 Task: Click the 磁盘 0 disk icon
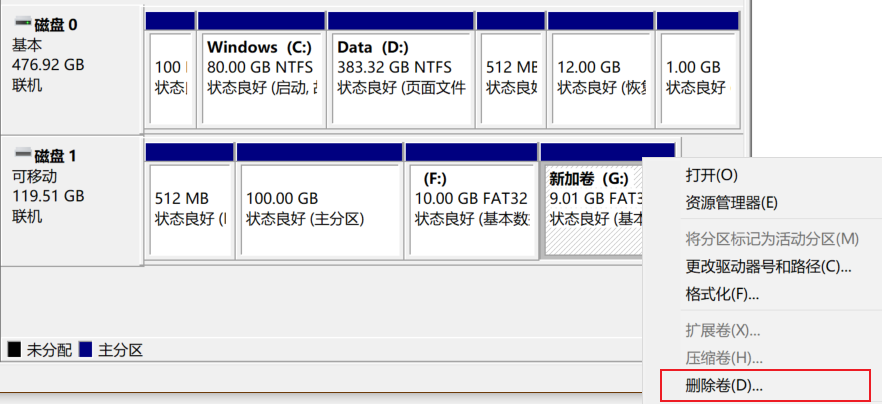click(x=22, y=22)
